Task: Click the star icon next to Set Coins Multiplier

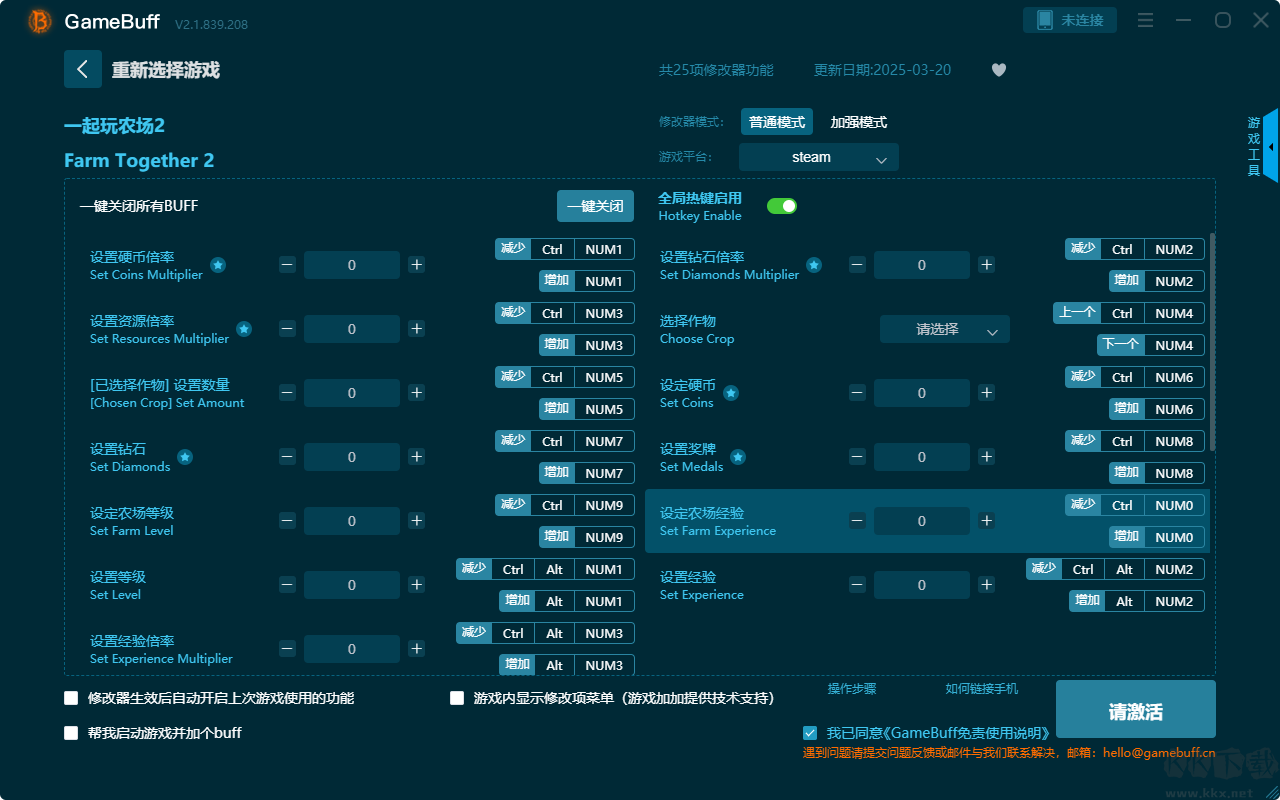Action: coord(218,265)
